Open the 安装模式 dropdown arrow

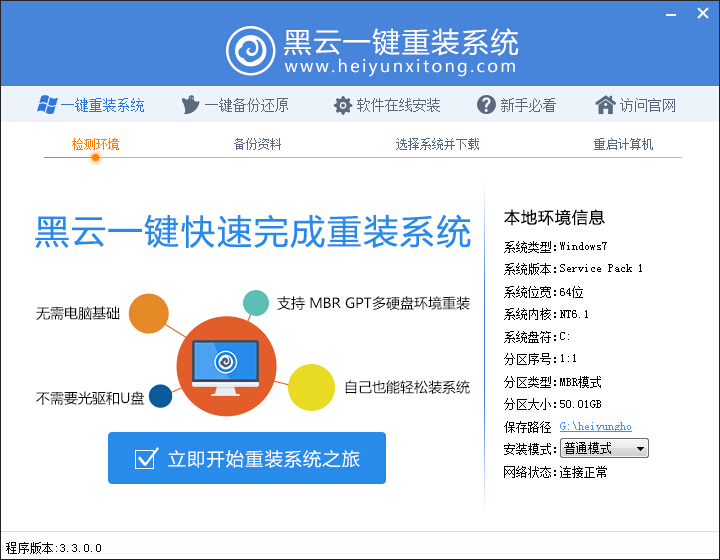pos(640,449)
